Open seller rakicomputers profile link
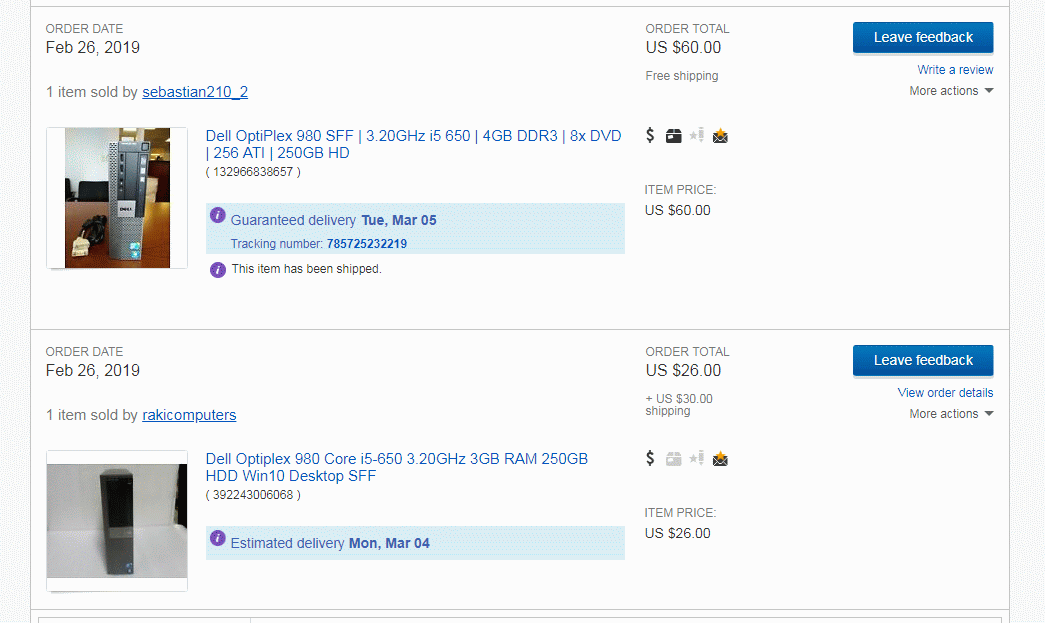This screenshot has width=1045, height=623. pyautogui.click(x=189, y=415)
